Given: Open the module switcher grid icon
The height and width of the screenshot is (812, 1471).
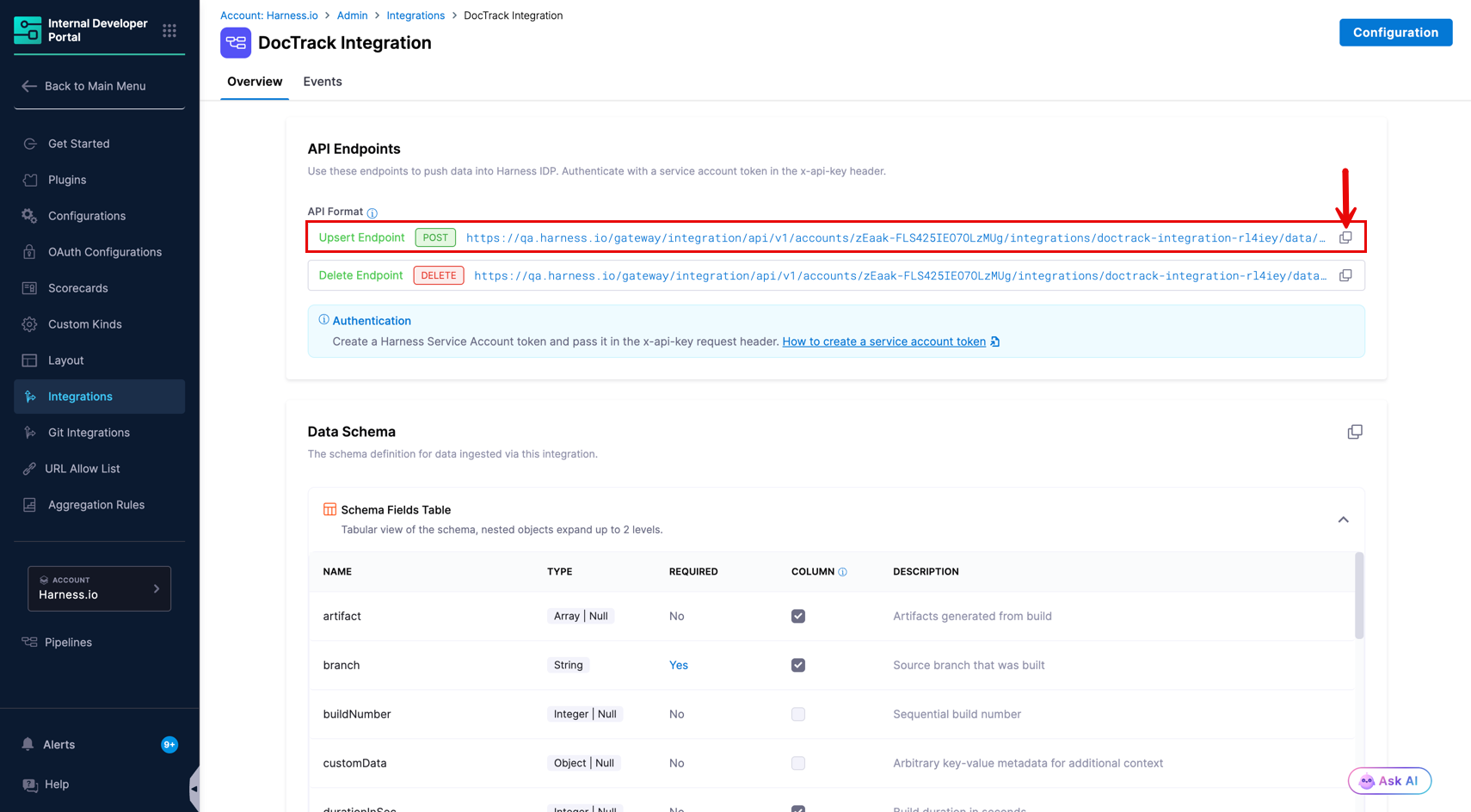Looking at the screenshot, I should click(x=169, y=31).
